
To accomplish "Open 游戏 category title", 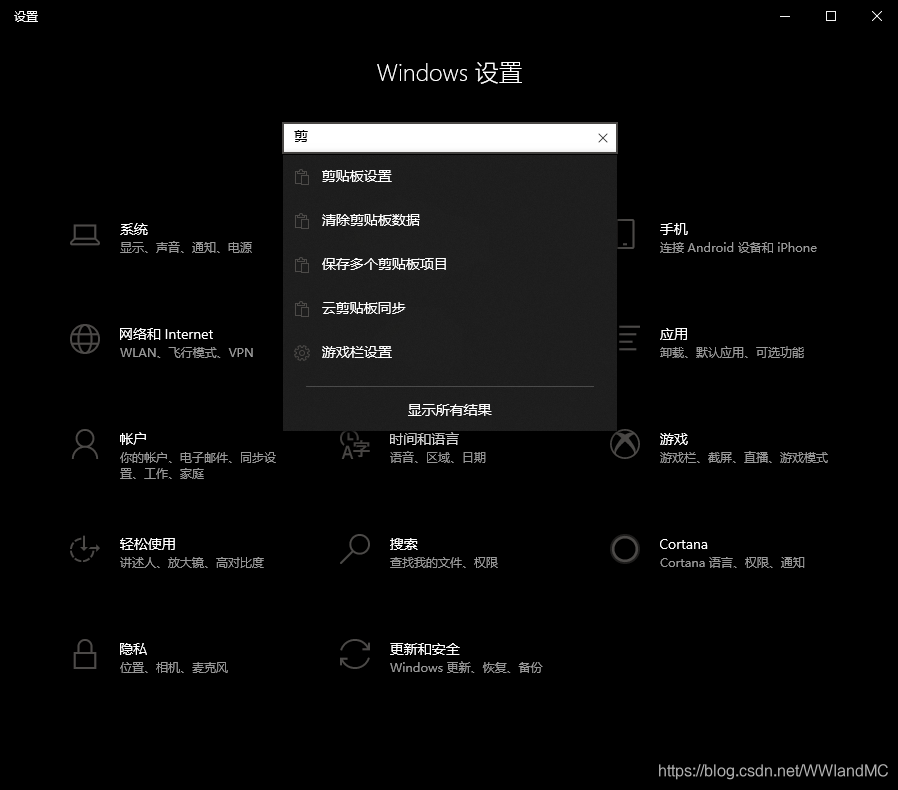I will pos(674,439).
